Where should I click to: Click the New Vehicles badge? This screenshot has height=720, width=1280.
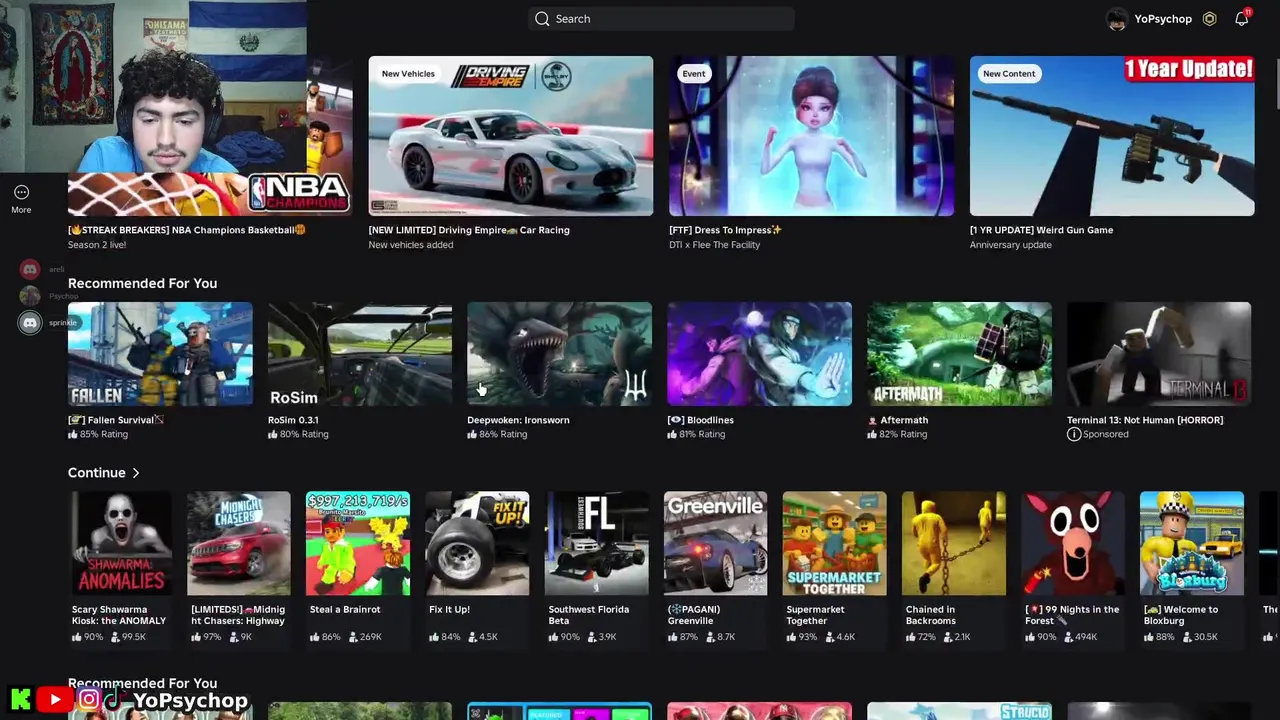(408, 74)
